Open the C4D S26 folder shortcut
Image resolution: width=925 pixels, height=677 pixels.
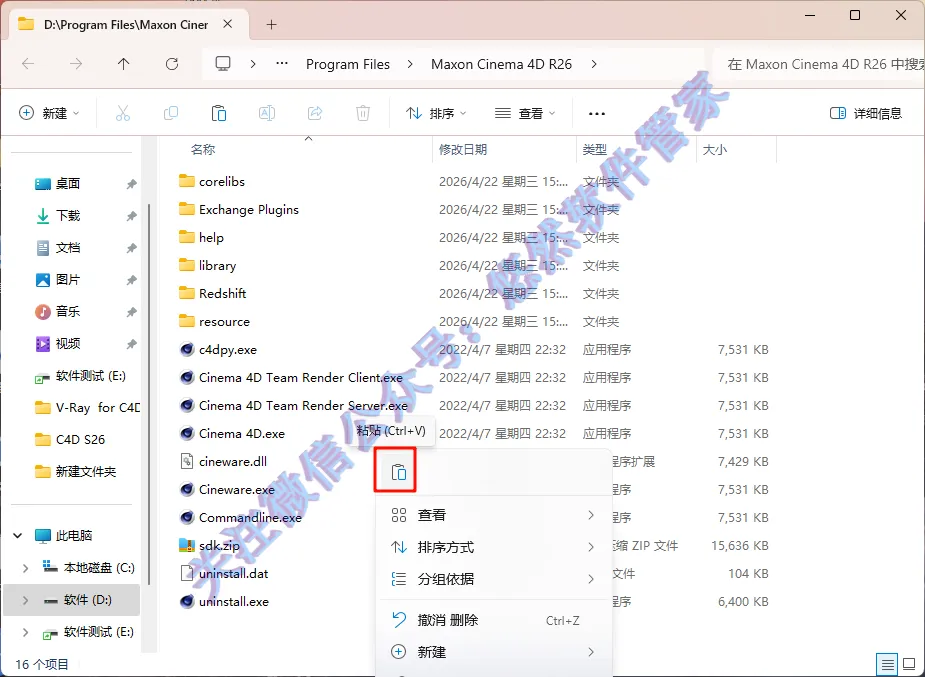[70, 439]
